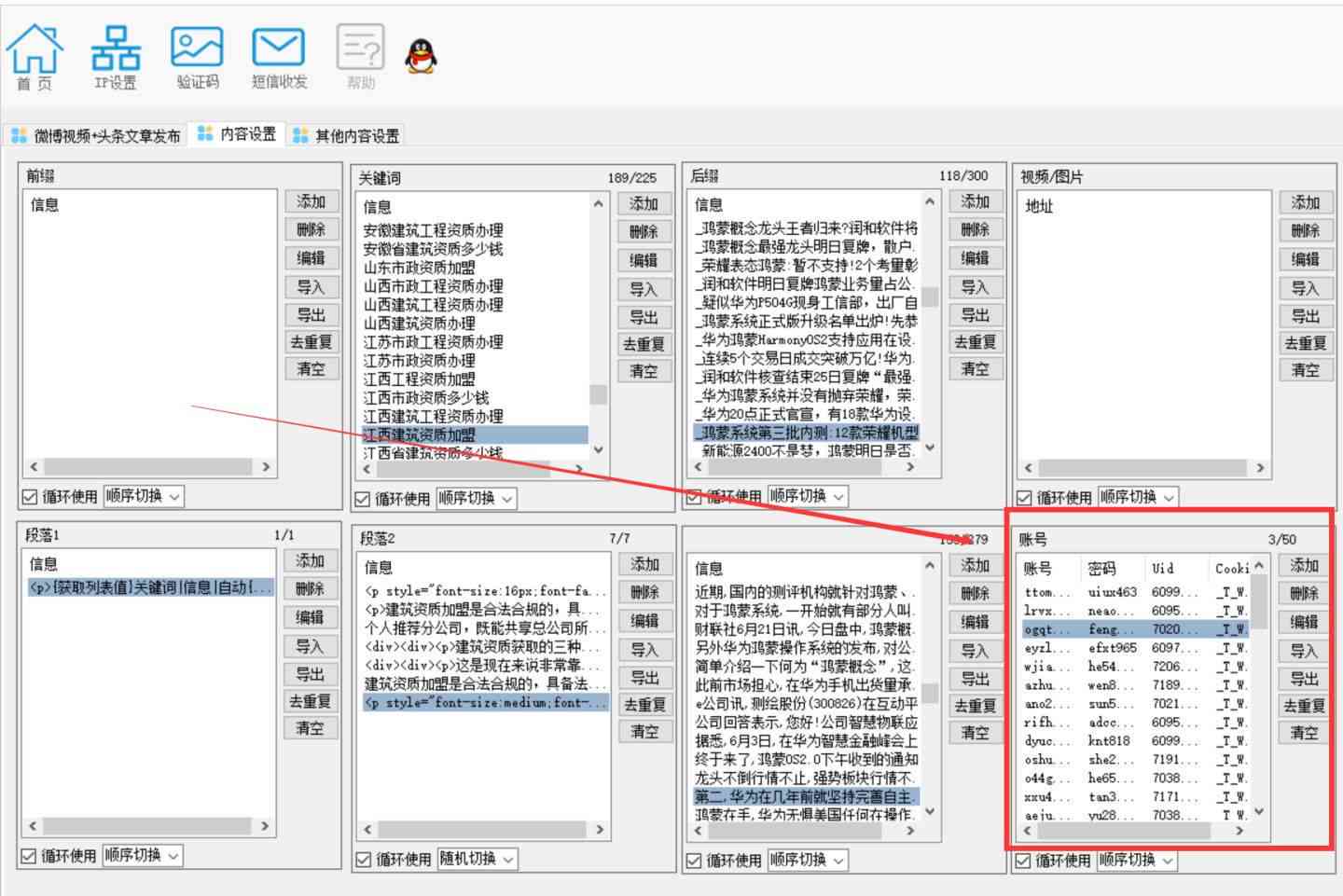
Task: Click scroll-down arrow in 关键词 list
Action: pyautogui.click(x=598, y=449)
